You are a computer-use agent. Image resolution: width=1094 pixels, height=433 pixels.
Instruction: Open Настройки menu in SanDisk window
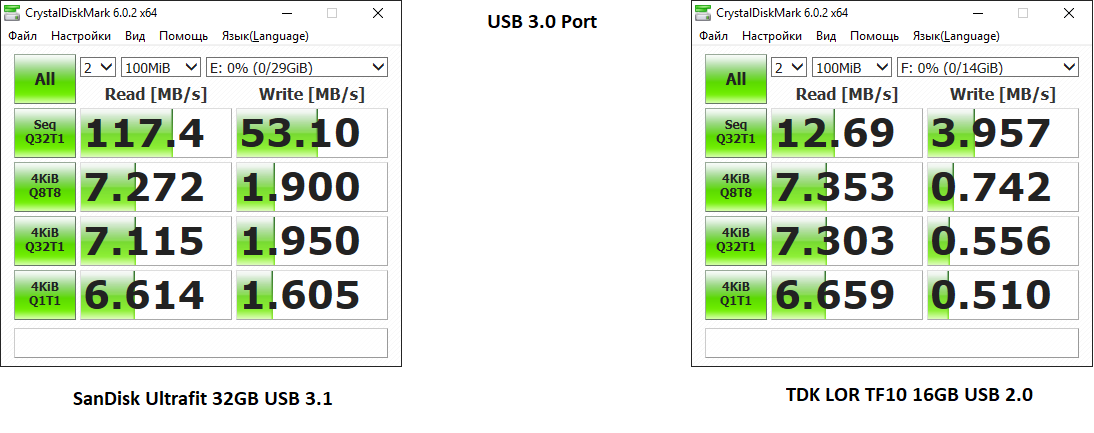[81, 36]
